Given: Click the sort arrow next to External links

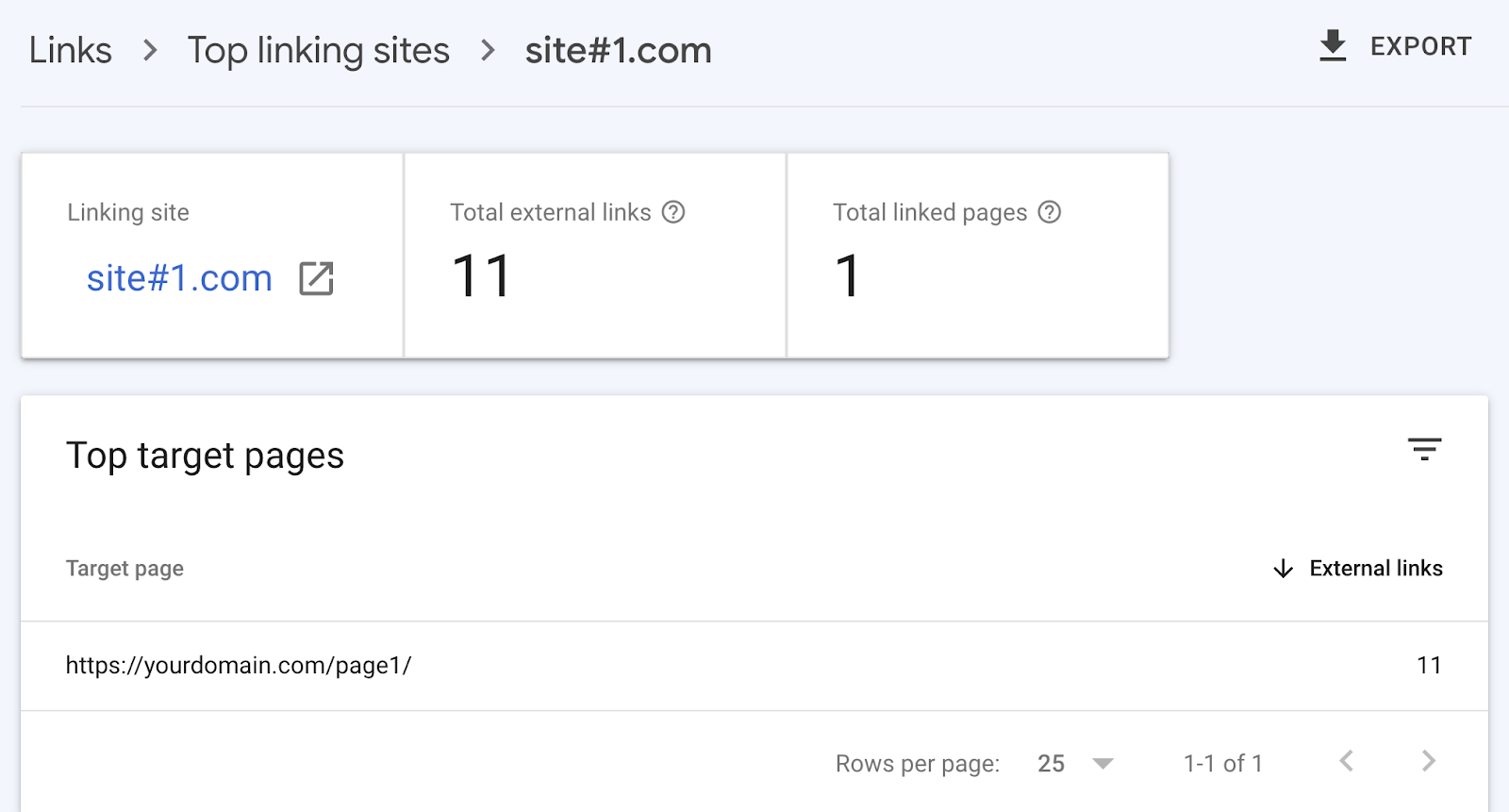Looking at the screenshot, I should point(1283,569).
